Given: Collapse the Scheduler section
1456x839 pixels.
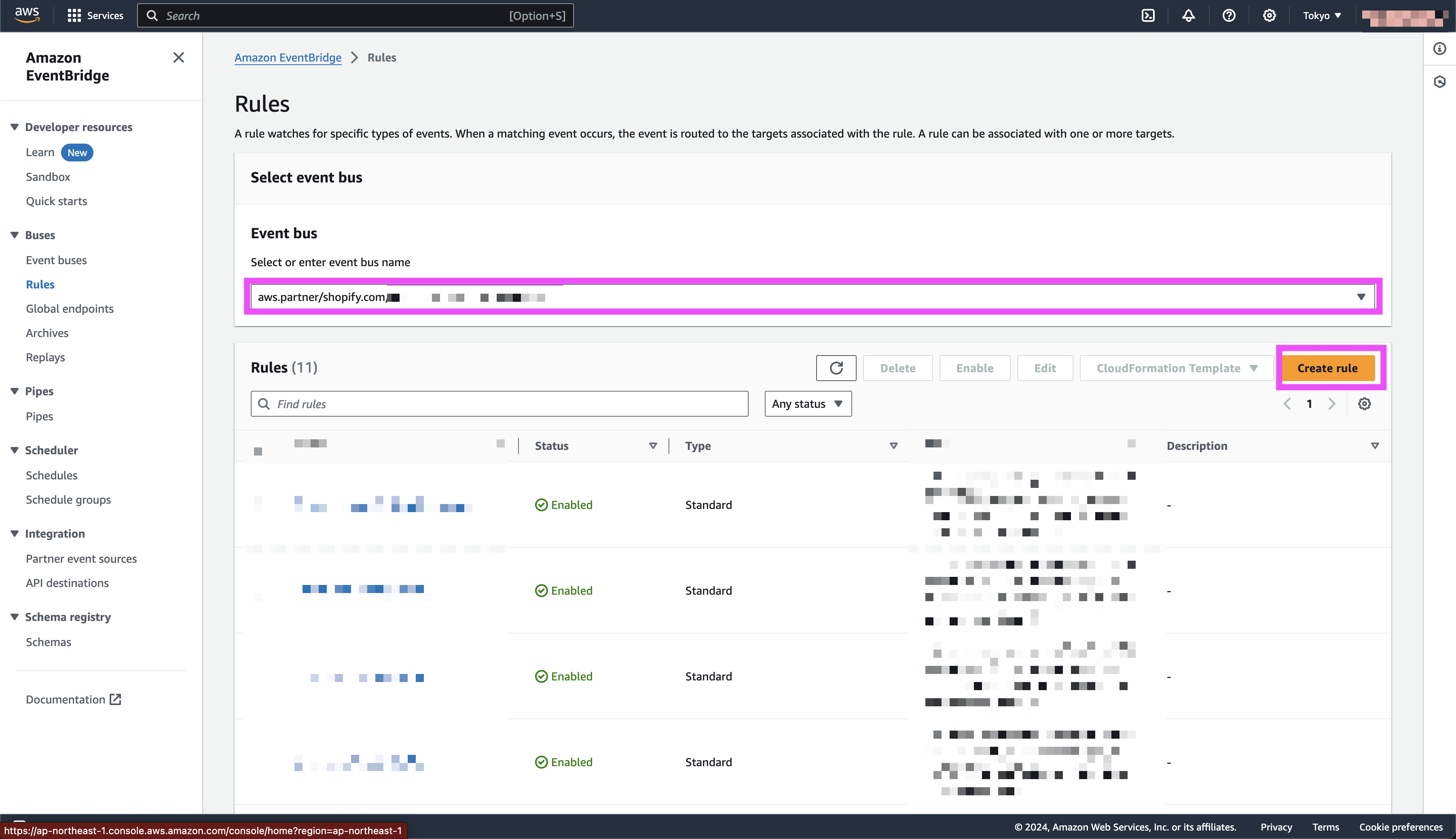Looking at the screenshot, I should click(15, 450).
